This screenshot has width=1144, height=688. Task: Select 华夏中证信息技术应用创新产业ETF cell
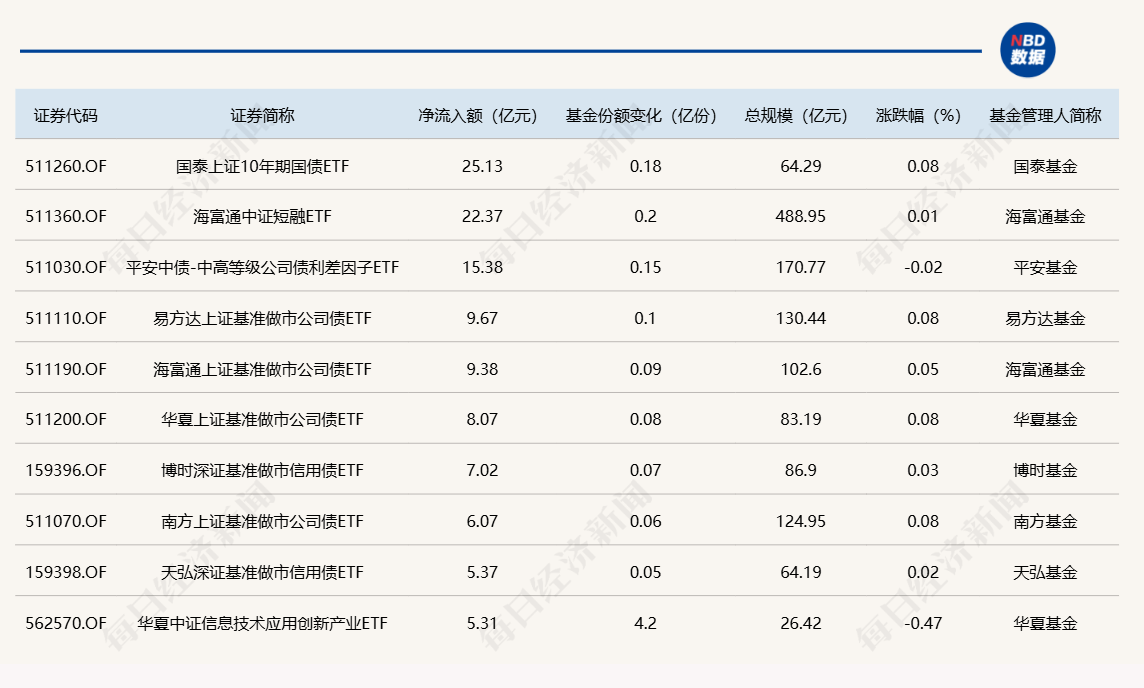(262, 624)
